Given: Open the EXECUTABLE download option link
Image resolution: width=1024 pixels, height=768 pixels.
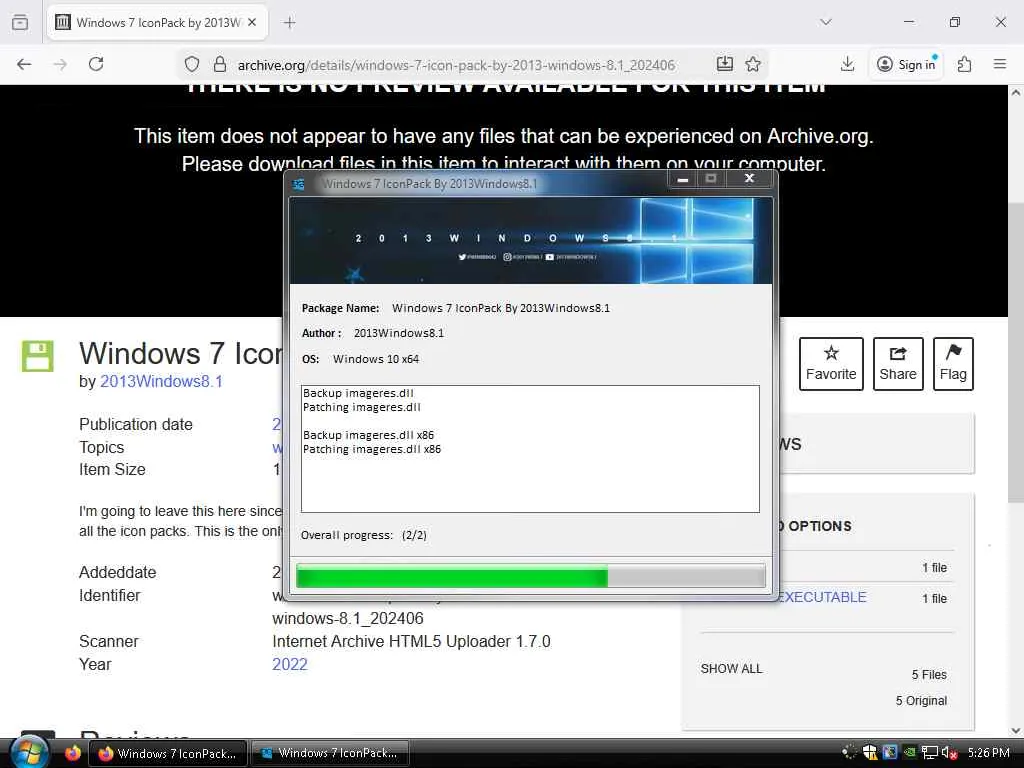Looking at the screenshot, I should pos(823,597).
